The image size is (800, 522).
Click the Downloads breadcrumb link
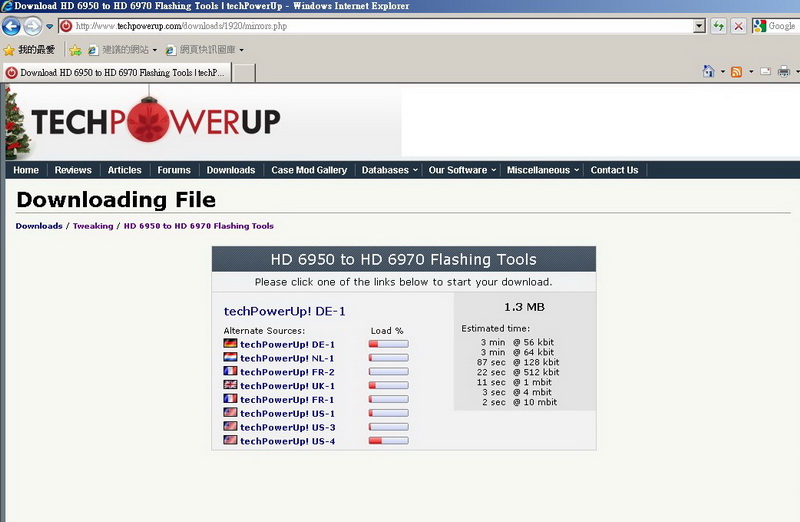(x=39, y=226)
